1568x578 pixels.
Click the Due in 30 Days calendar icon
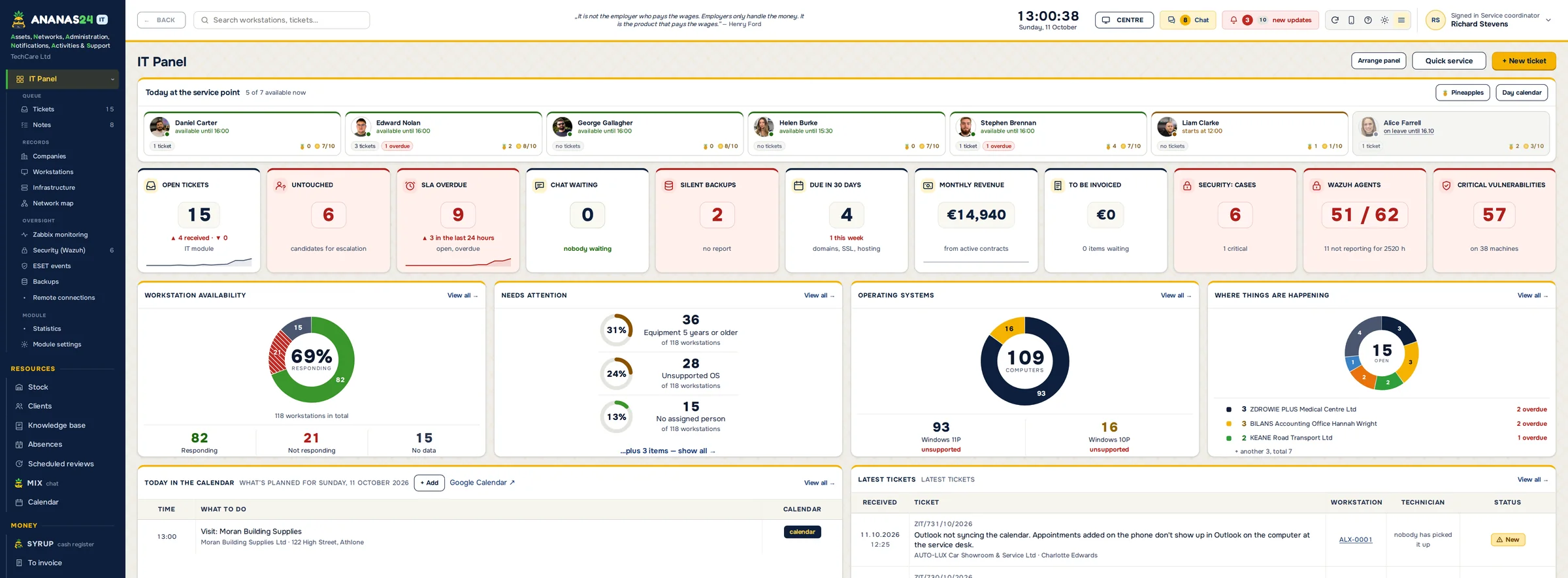click(798, 185)
